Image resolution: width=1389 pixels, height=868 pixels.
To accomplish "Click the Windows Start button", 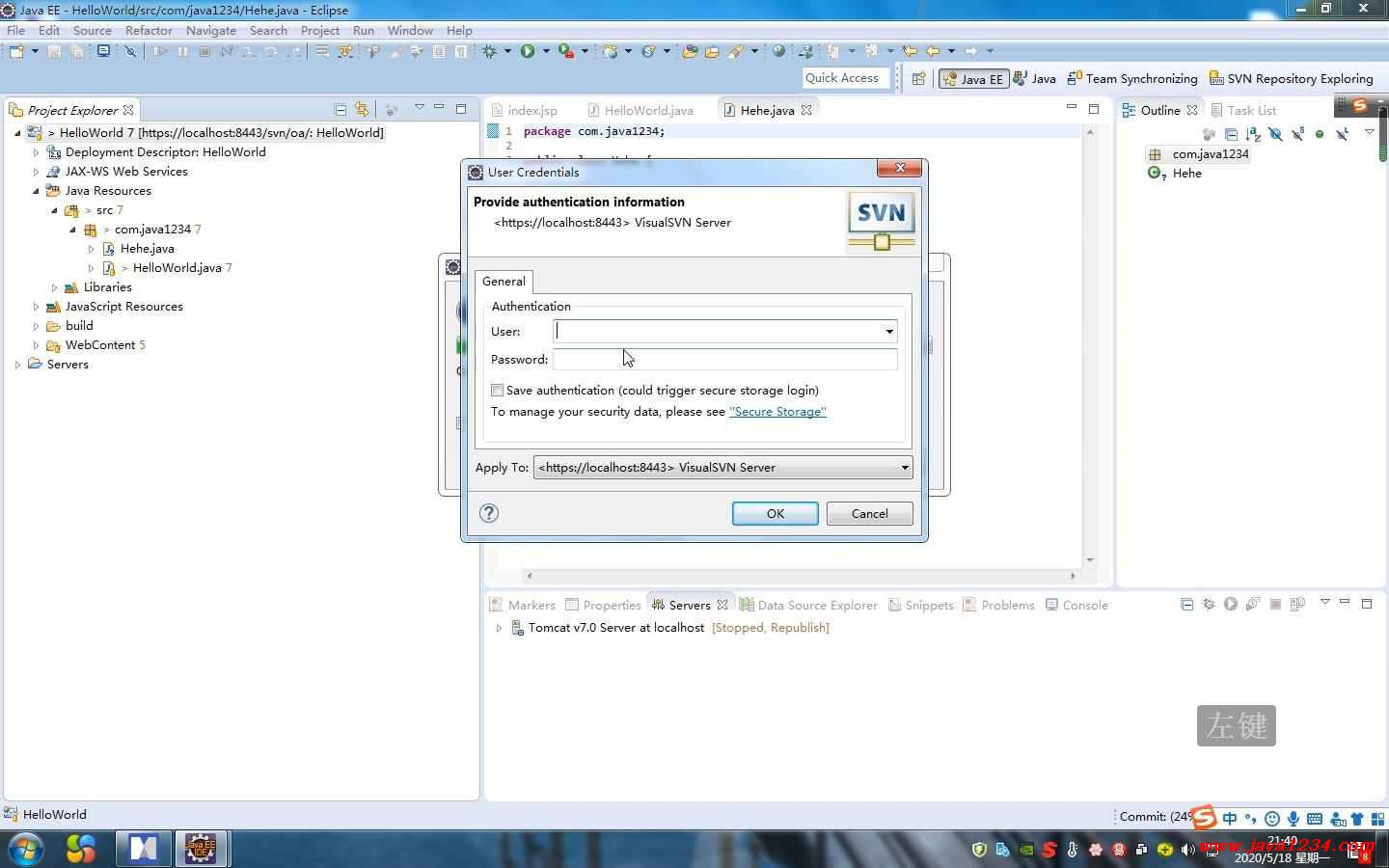I will tap(25, 849).
